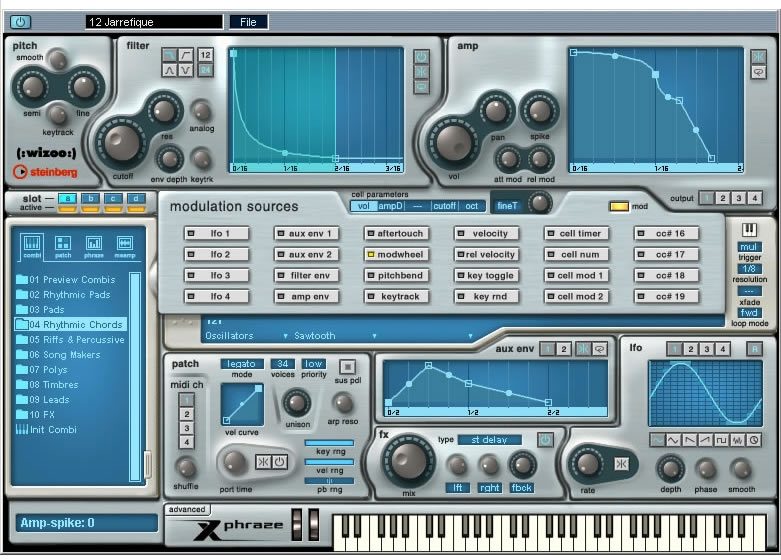Click the amp envelope sync icon
This screenshot has height=560, width=781.
pos(758,56)
